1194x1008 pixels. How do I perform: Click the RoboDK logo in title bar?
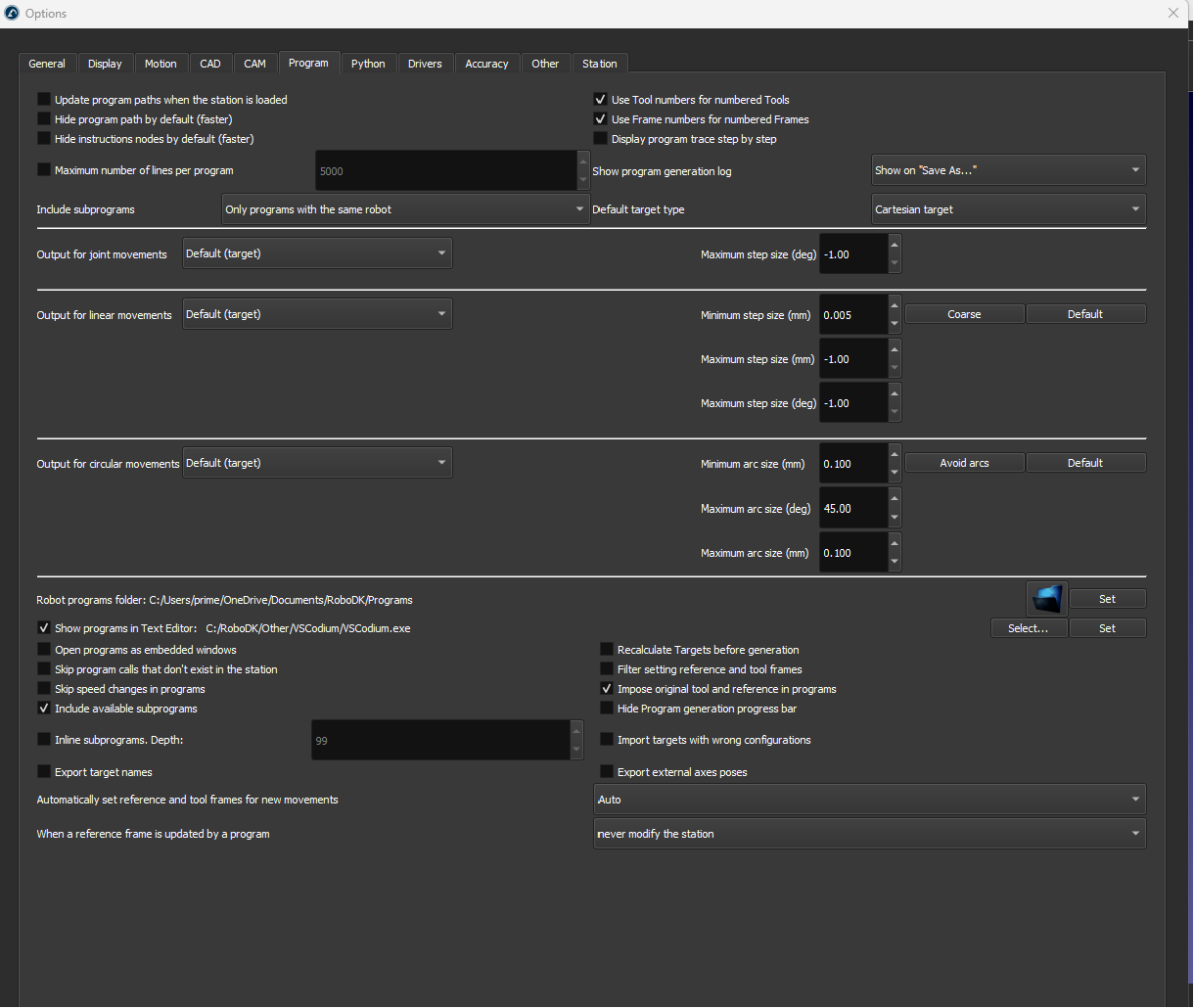12,14
